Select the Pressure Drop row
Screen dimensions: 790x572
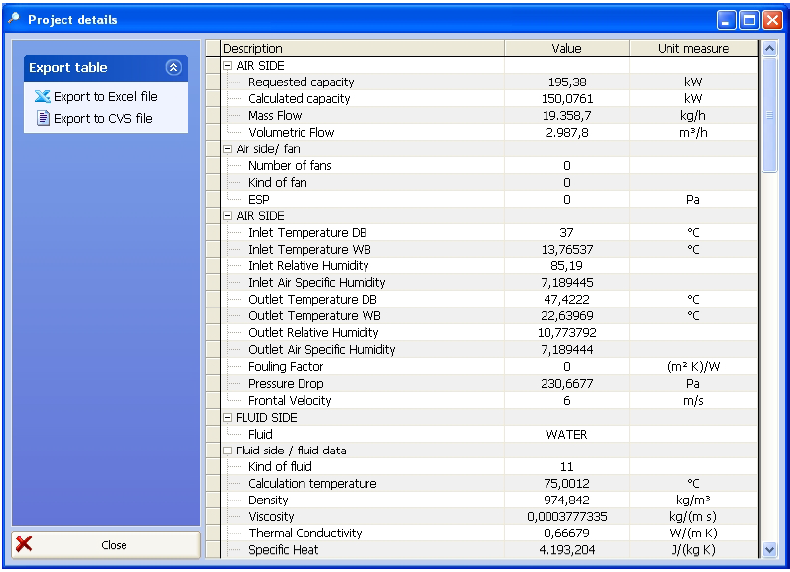pyautogui.click(x=285, y=383)
